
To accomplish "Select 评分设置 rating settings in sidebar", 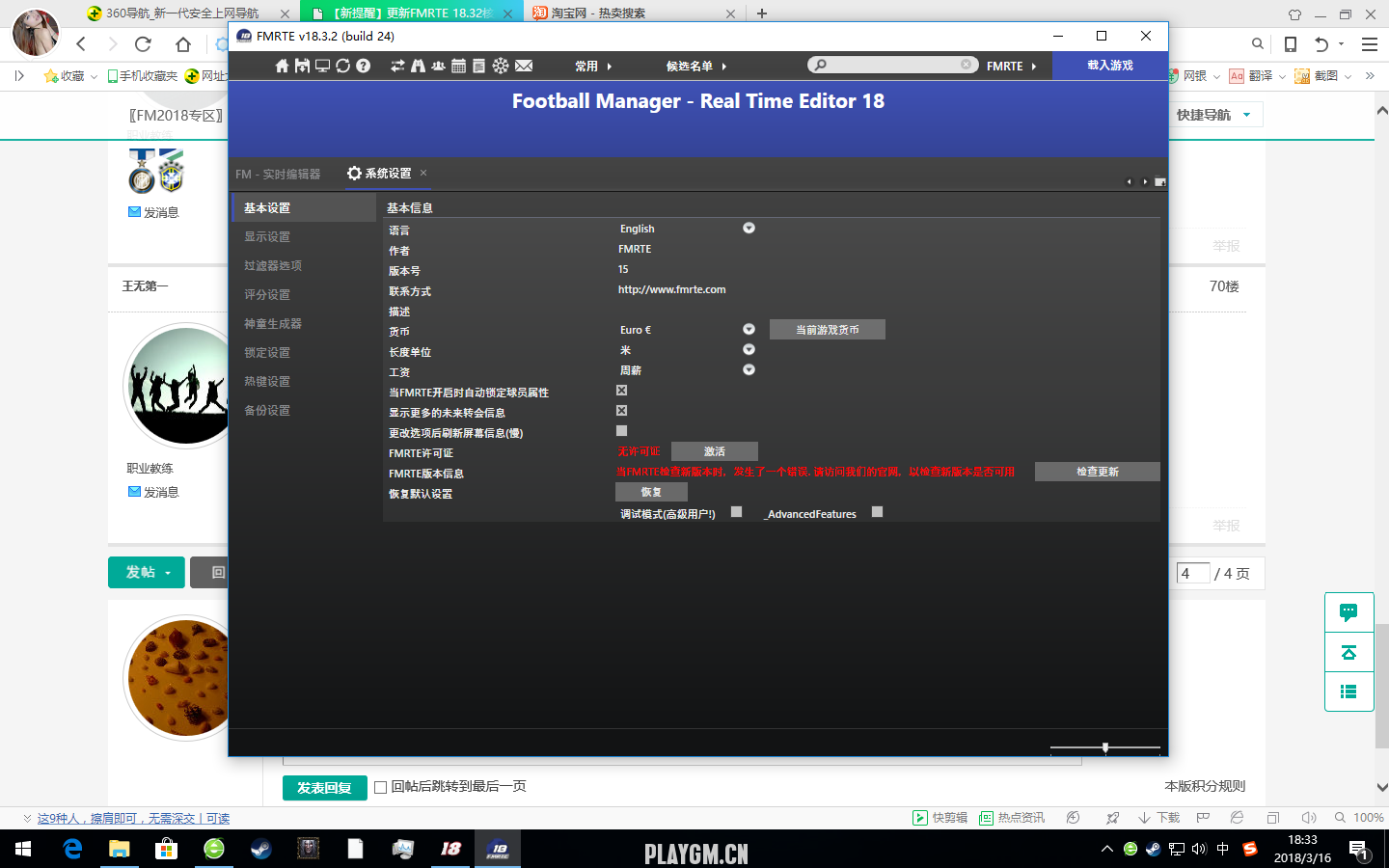I will coord(303,294).
